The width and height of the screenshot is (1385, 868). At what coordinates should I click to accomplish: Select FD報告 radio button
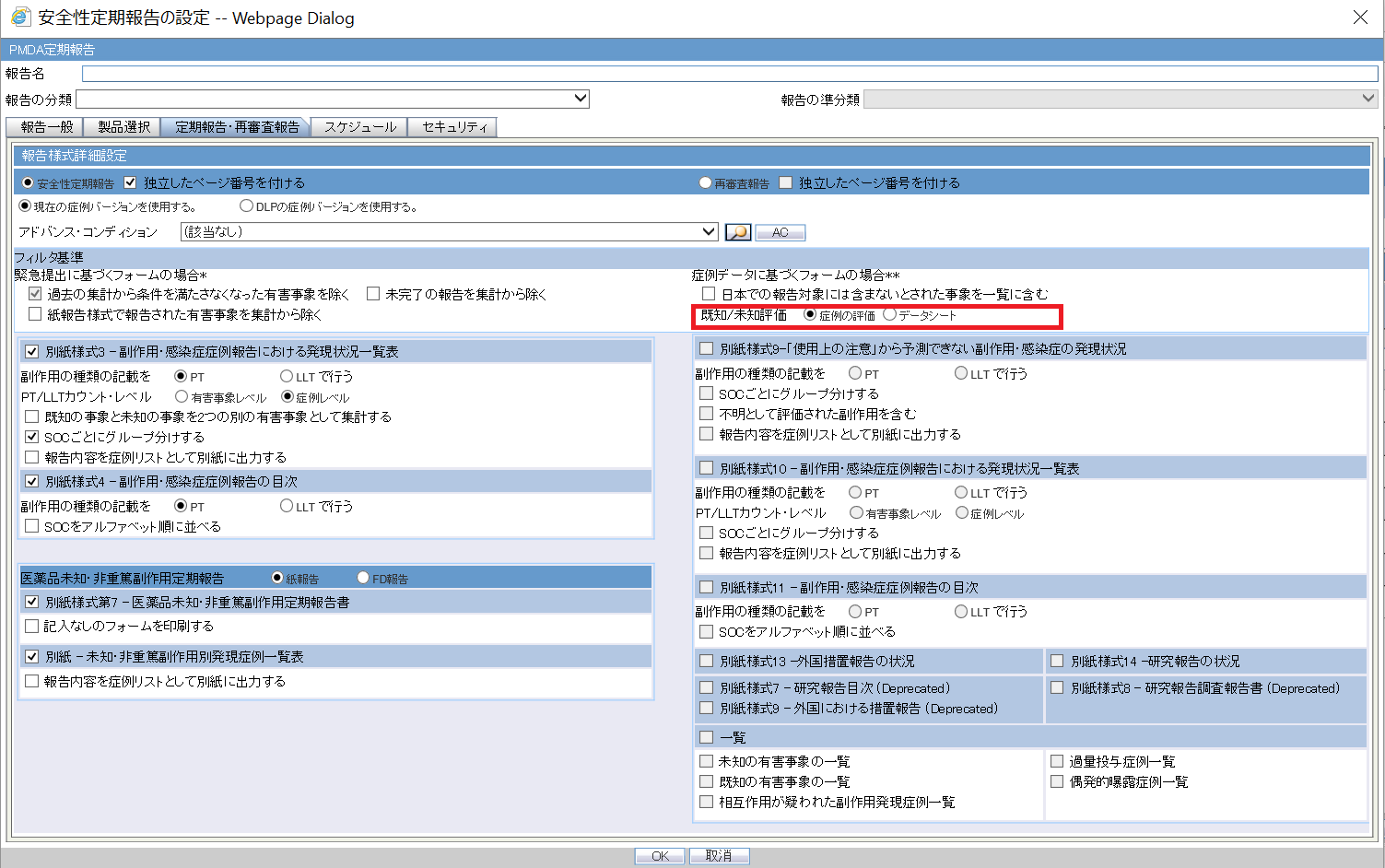[363, 578]
